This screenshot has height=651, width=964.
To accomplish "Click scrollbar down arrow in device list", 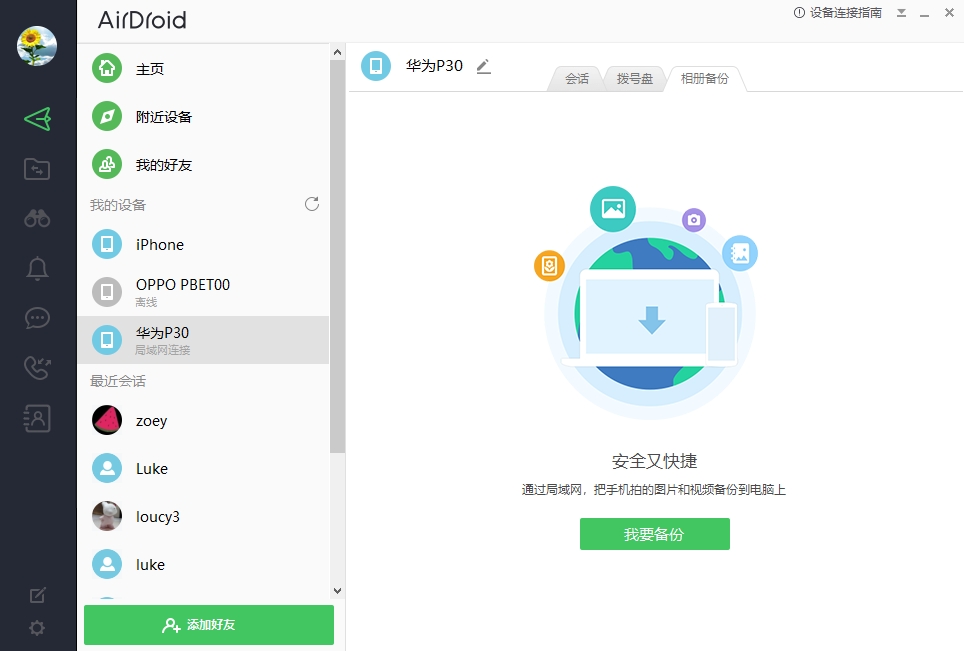I will pos(338,591).
